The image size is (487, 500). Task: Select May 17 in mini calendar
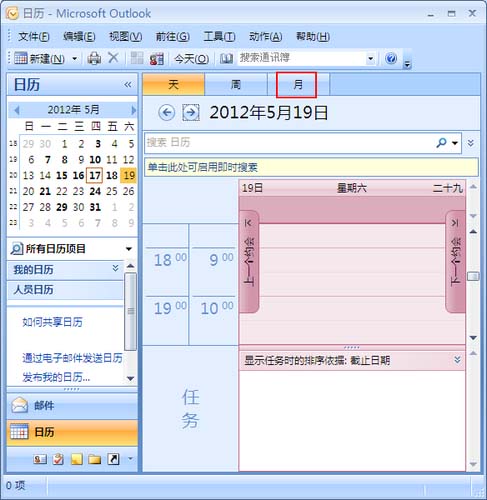95,175
